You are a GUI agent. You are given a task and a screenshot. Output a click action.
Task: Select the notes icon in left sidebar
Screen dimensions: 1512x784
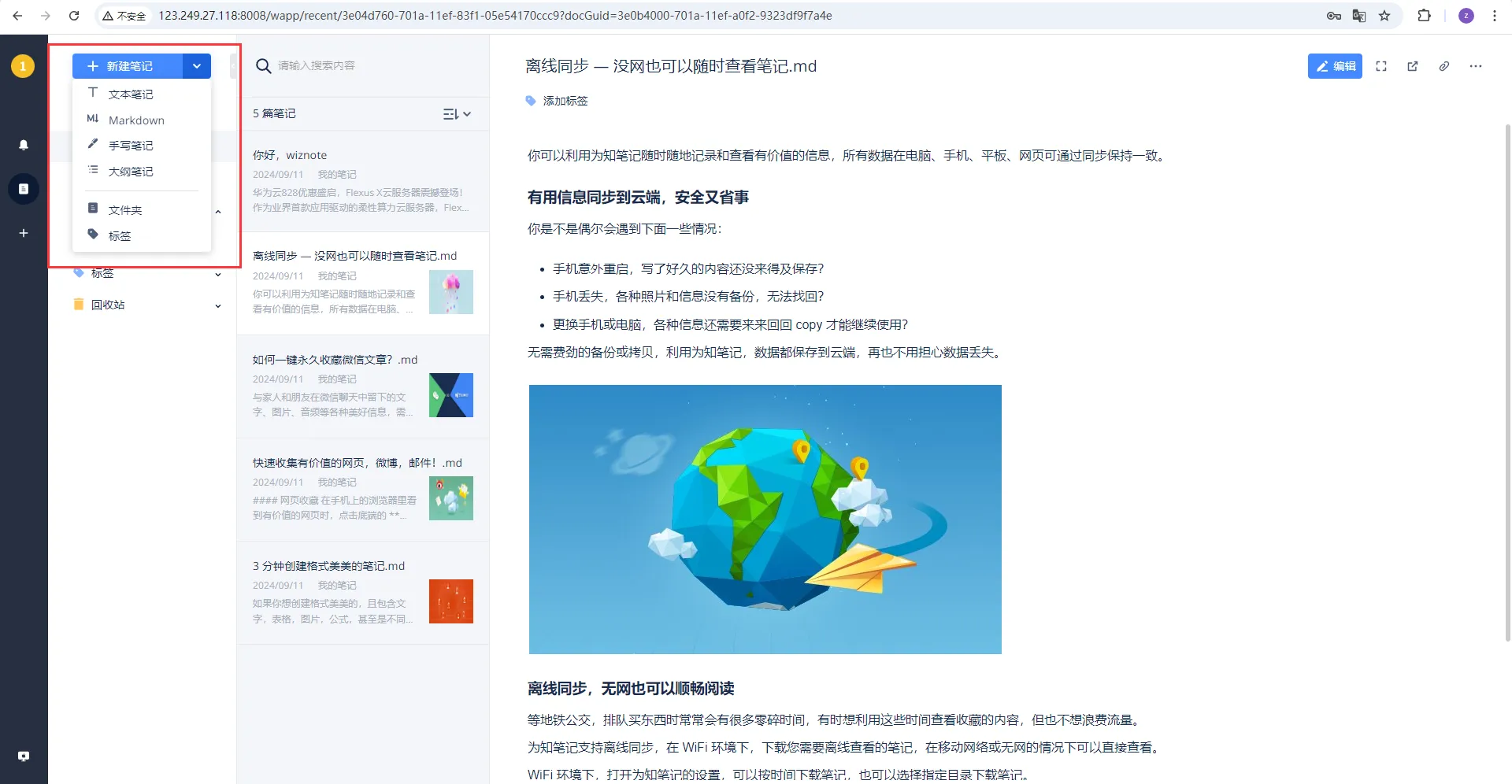(24, 189)
